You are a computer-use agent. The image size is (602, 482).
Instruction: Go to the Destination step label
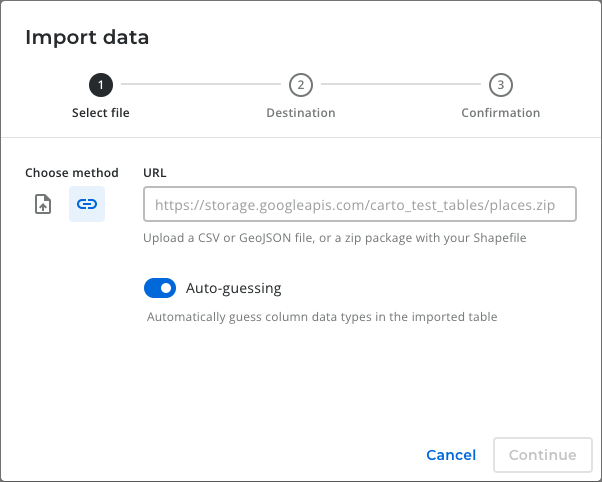pyautogui.click(x=300, y=113)
